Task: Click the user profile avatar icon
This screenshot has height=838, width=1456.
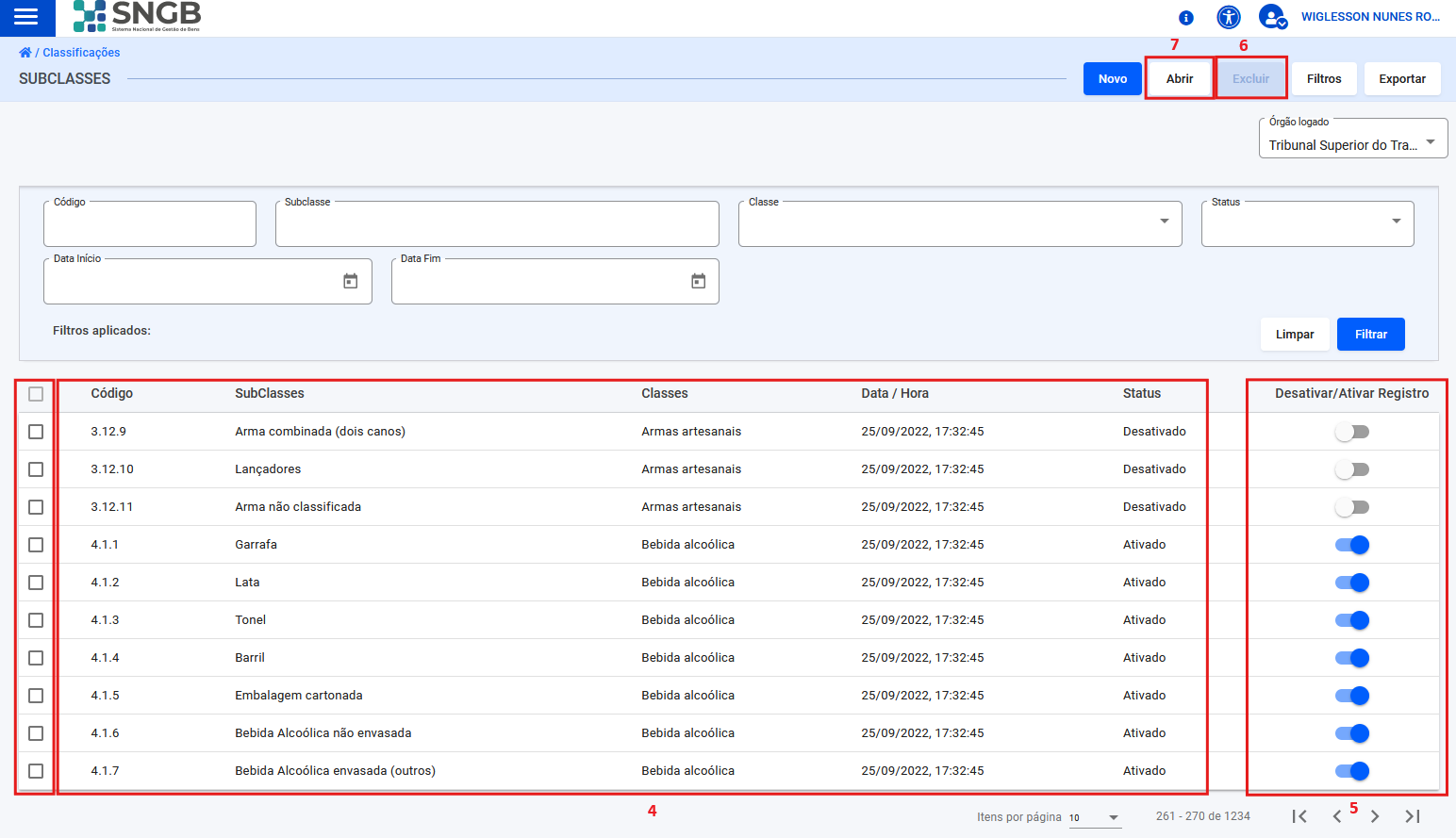Action: tap(1272, 17)
